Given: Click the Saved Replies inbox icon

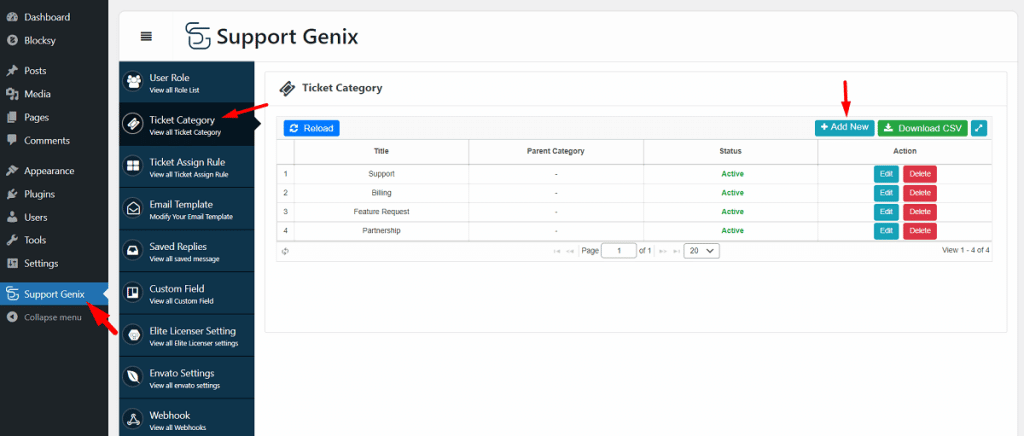Looking at the screenshot, I should click(133, 250).
